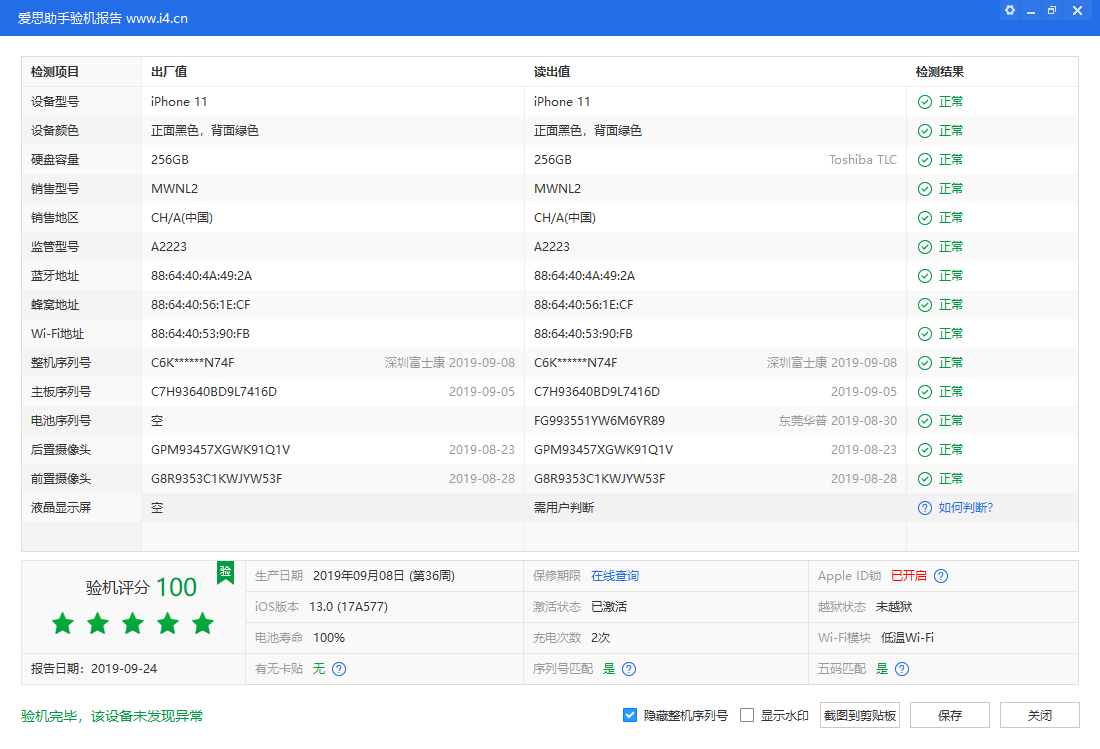Click green check icon for 蜂窝地址
The width and height of the screenshot is (1100, 749).
click(925, 304)
